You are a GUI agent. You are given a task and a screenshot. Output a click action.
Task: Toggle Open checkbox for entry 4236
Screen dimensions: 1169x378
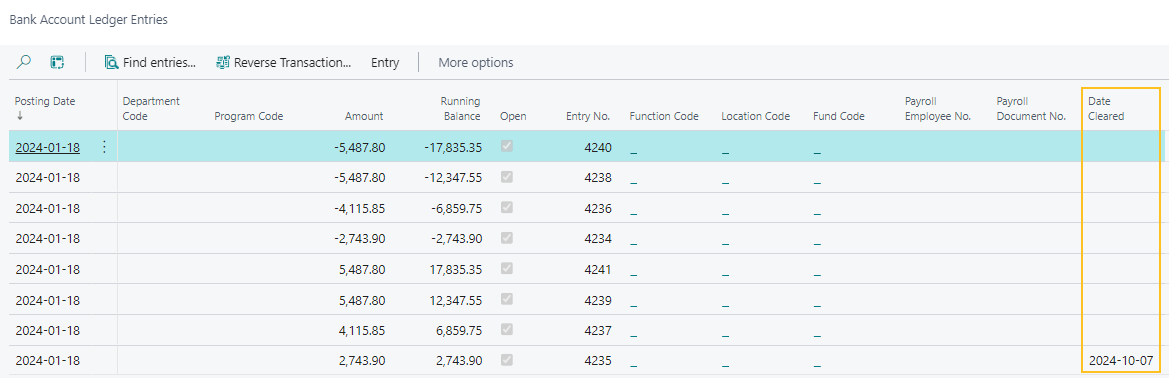point(507,208)
